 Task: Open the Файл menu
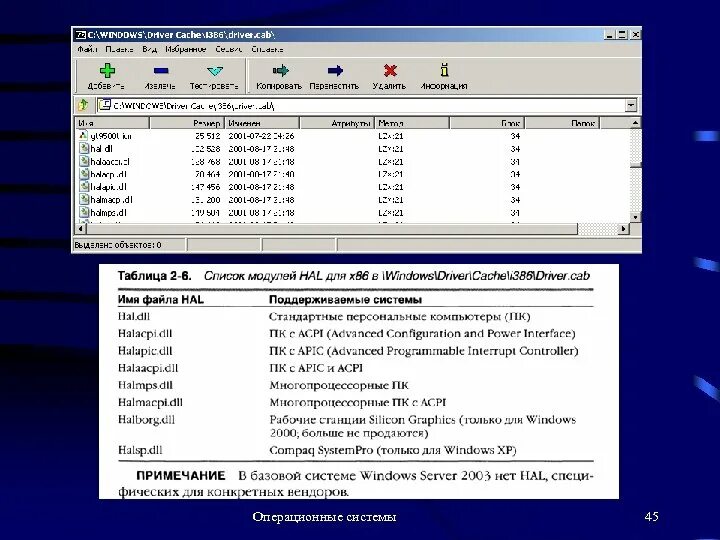pyautogui.click(x=87, y=49)
